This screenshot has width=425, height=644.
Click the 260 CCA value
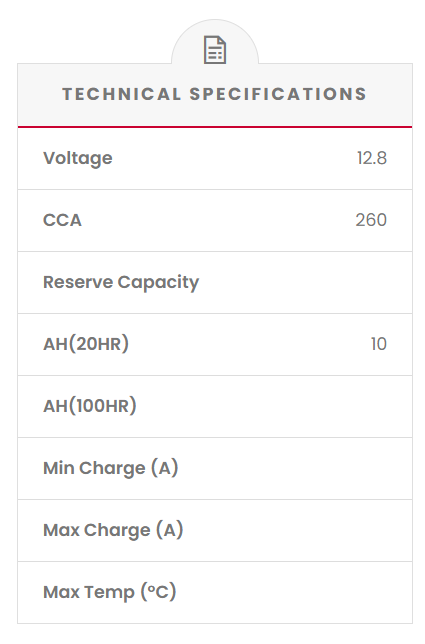tap(371, 220)
